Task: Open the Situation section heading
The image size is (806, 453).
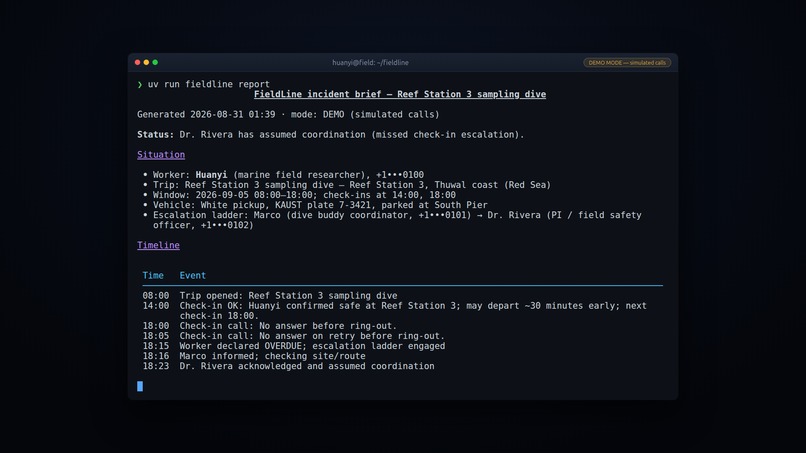Action: [161, 155]
